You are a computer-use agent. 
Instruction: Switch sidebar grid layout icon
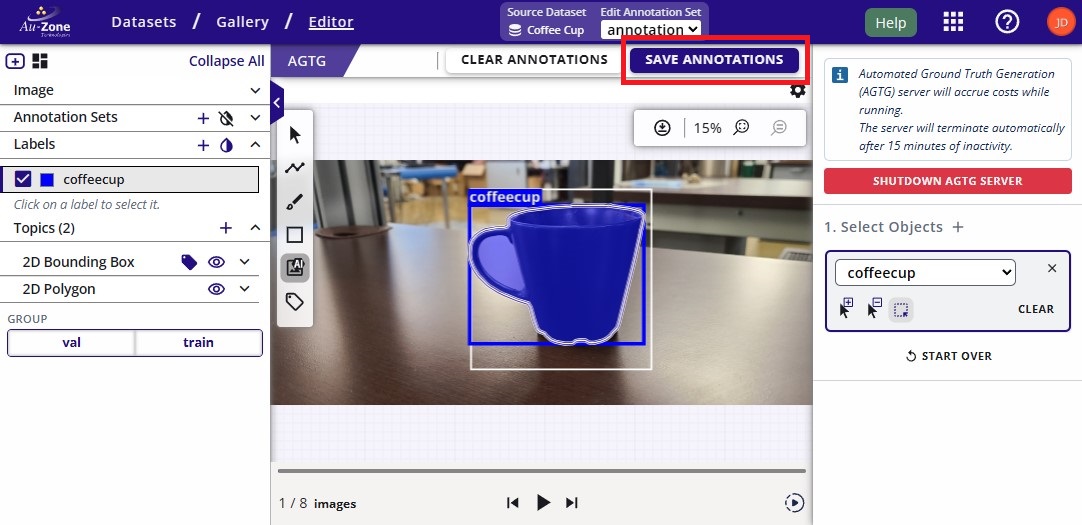40,61
